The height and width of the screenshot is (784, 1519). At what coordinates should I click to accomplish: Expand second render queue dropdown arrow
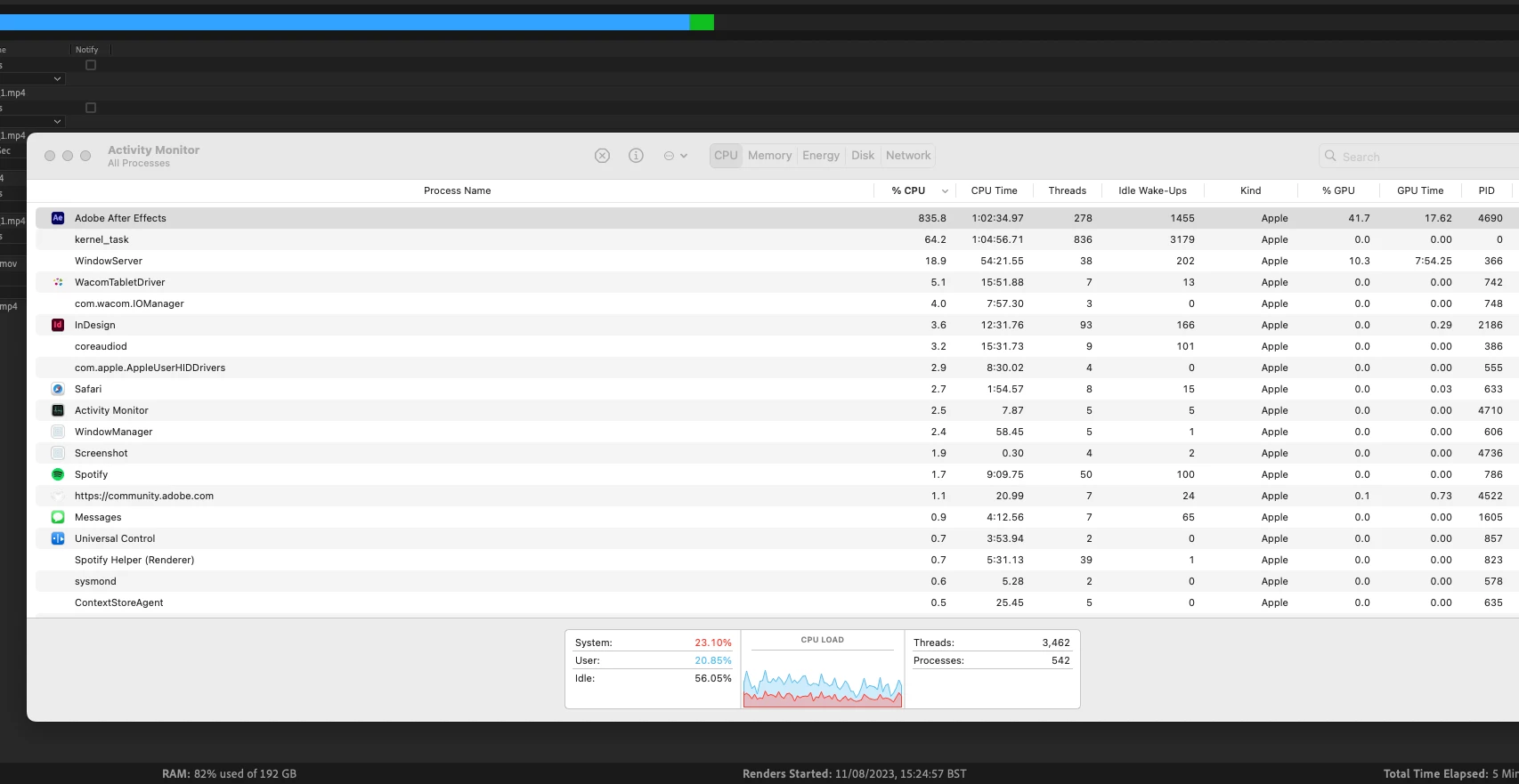point(58,122)
